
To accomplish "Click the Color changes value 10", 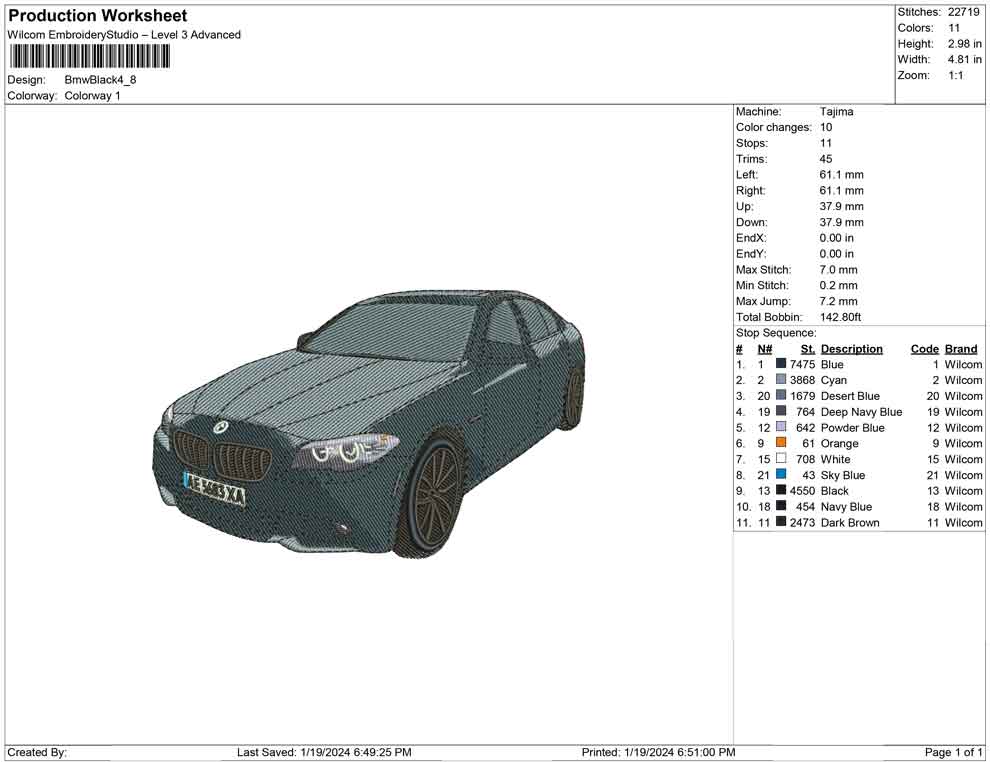I will coord(826,128).
